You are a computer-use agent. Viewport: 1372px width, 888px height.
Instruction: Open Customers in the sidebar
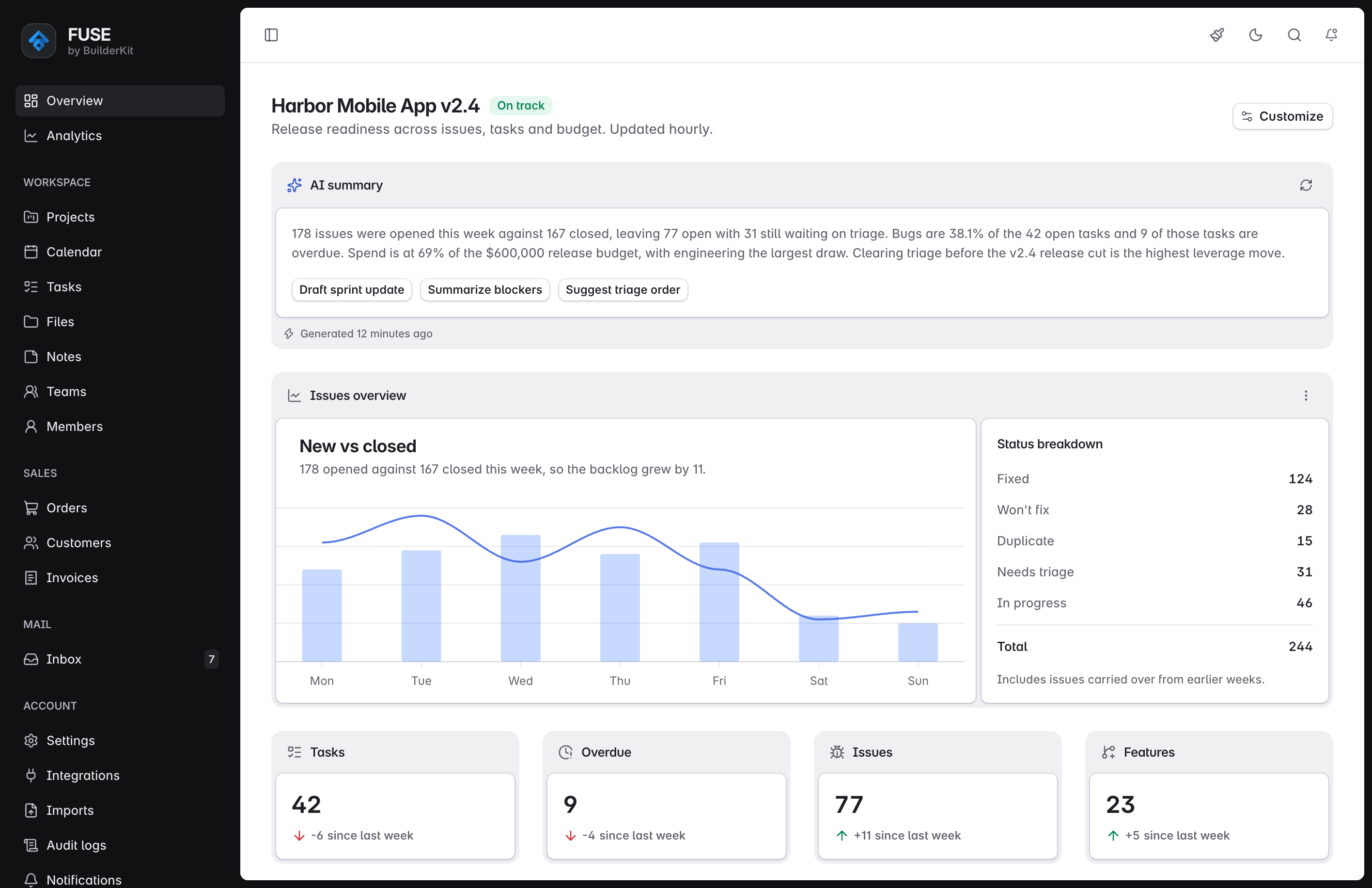(120, 543)
